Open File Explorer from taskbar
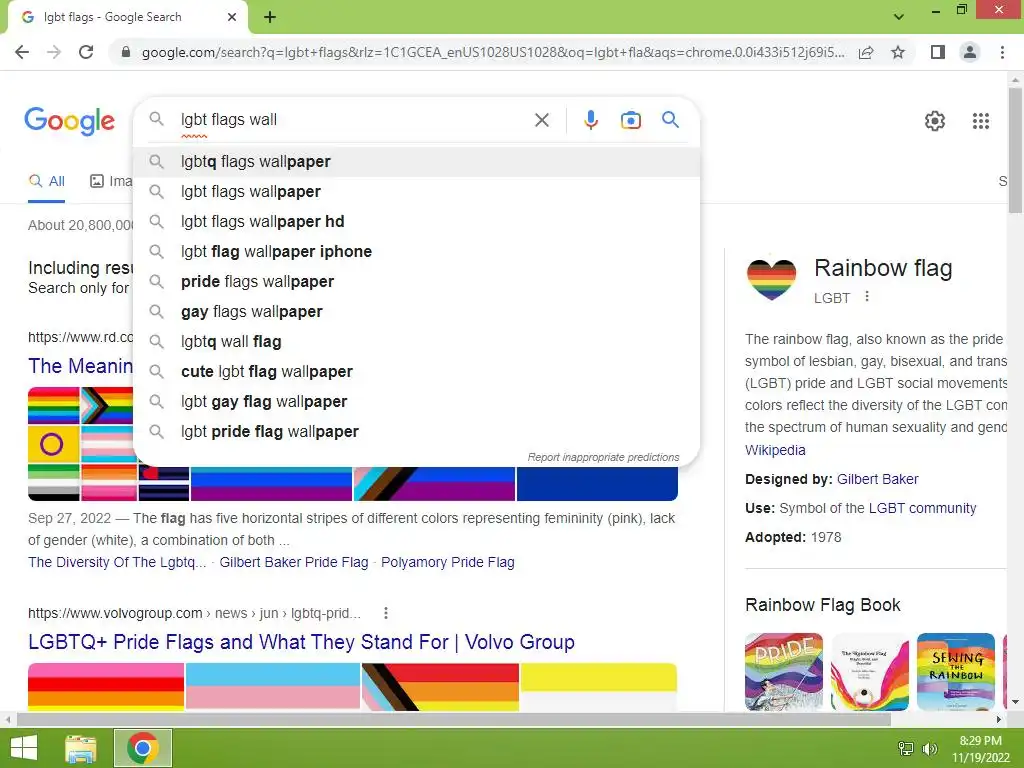The height and width of the screenshot is (768, 1024). pos(80,748)
